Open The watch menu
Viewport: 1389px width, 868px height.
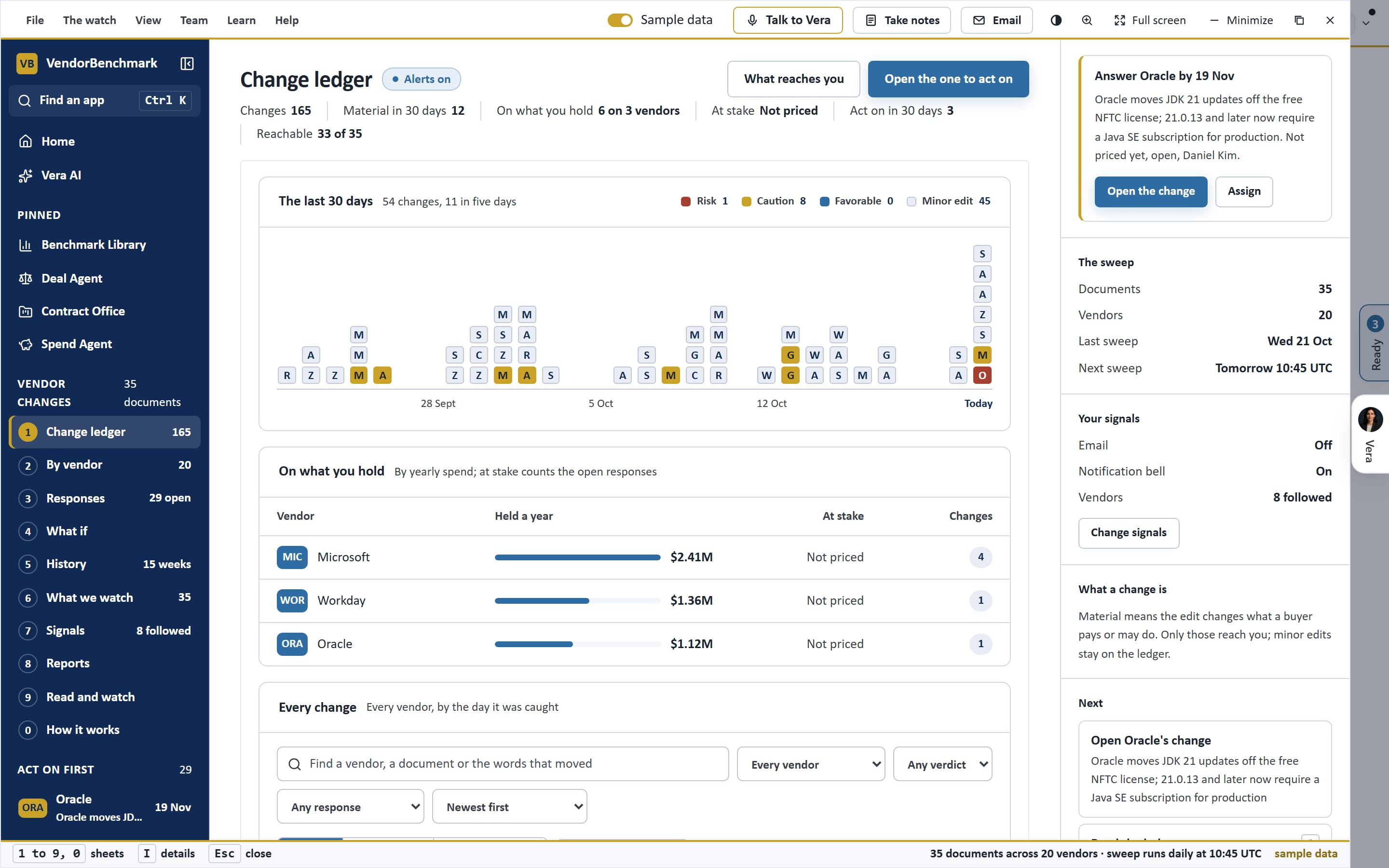point(90,20)
